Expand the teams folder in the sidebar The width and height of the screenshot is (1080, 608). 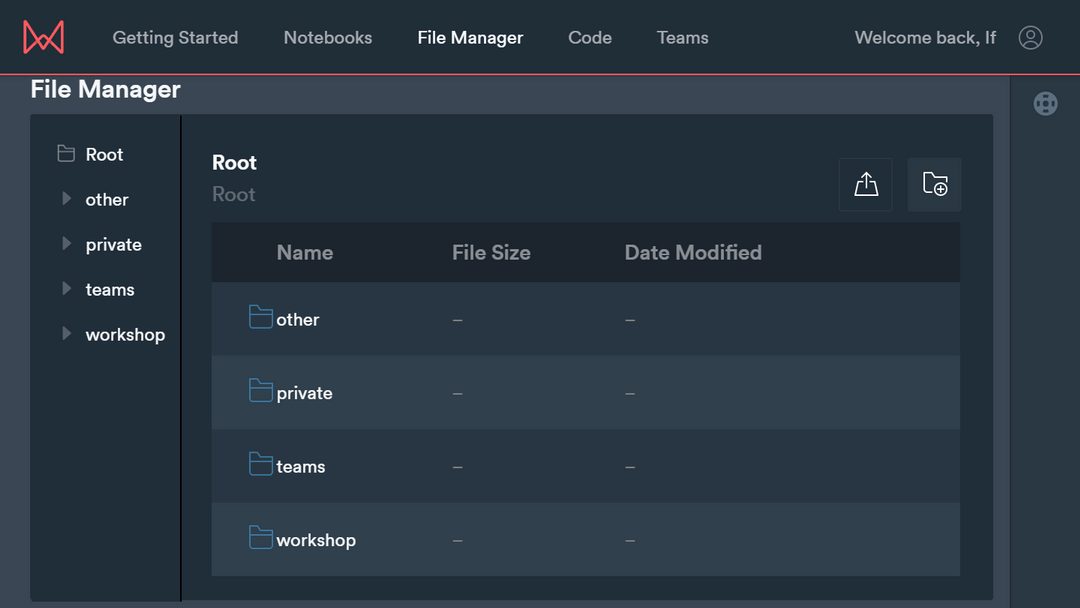point(64,289)
